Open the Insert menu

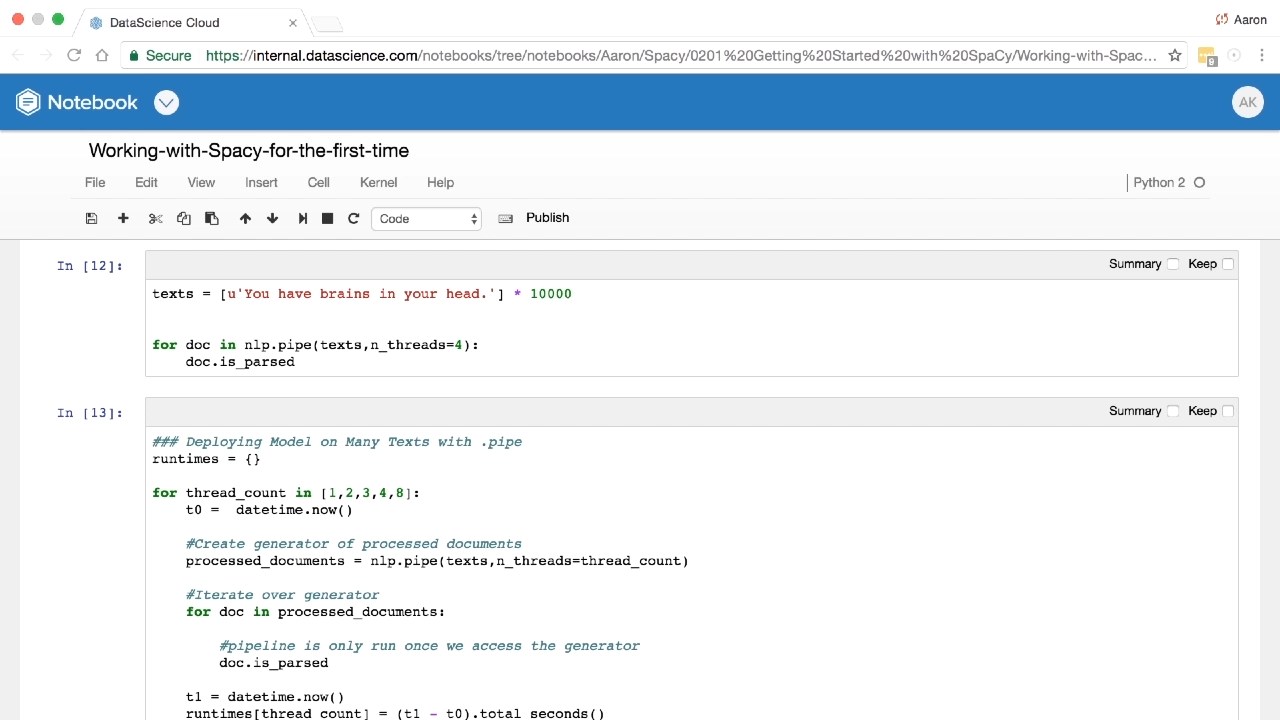click(x=261, y=182)
